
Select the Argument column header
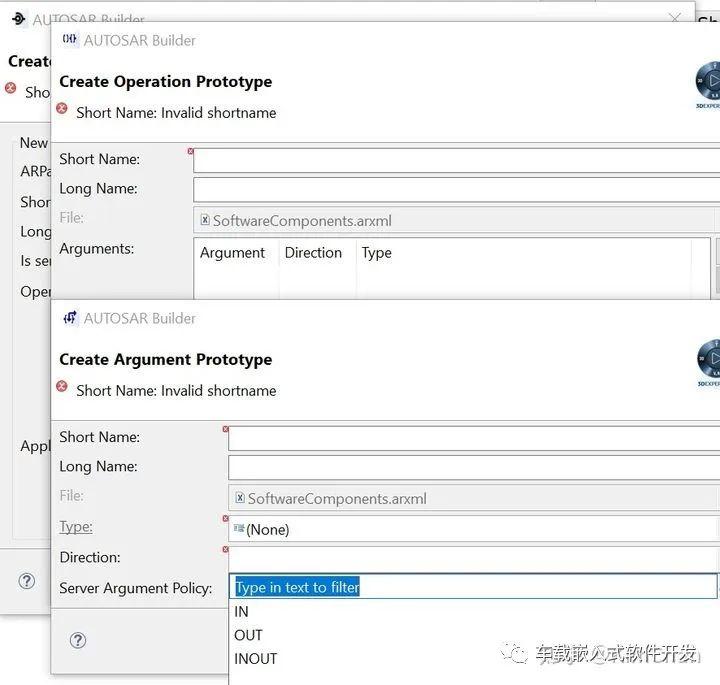tap(232, 253)
